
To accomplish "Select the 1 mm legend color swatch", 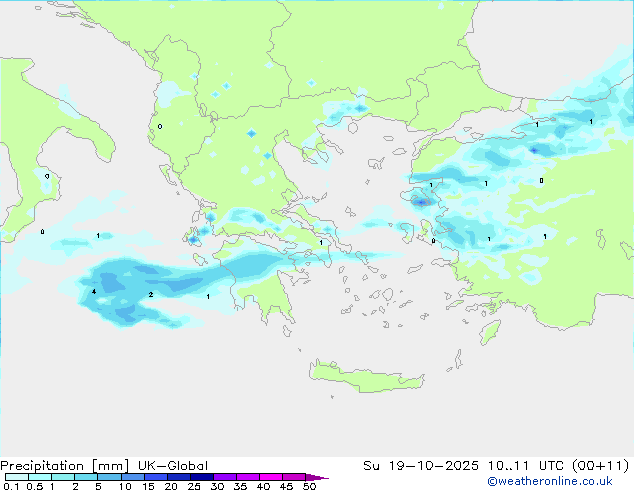I will 63,477.
